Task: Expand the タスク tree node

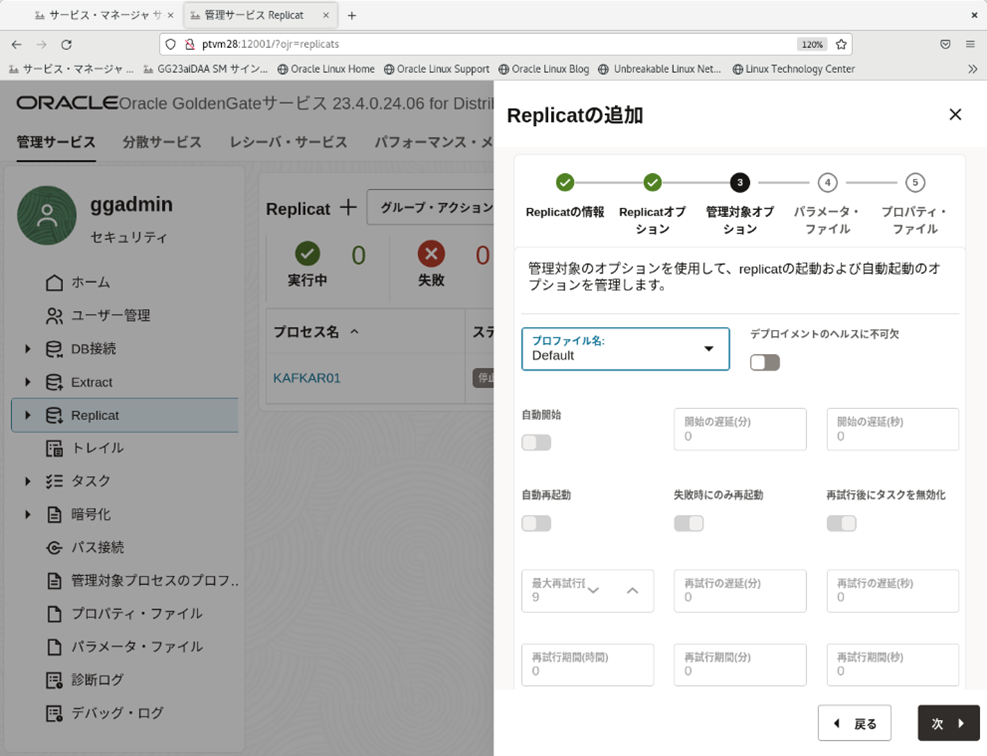Action: [x=27, y=482]
